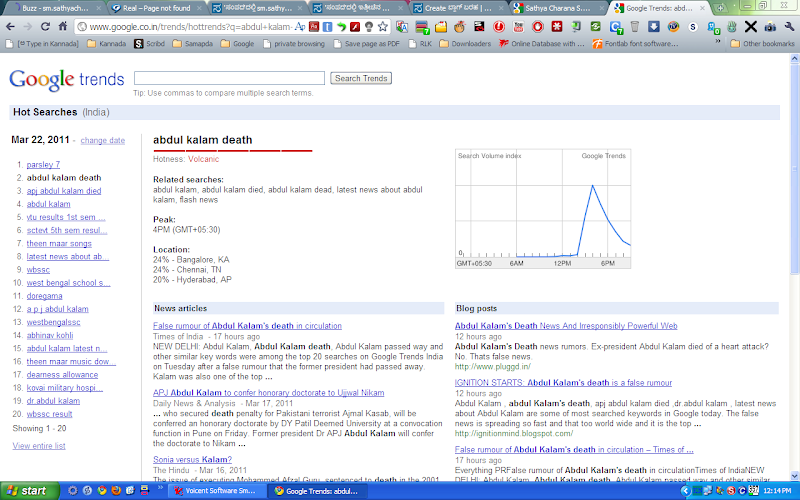
Task: Open the Google bookmarks folder
Action: [237, 44]
